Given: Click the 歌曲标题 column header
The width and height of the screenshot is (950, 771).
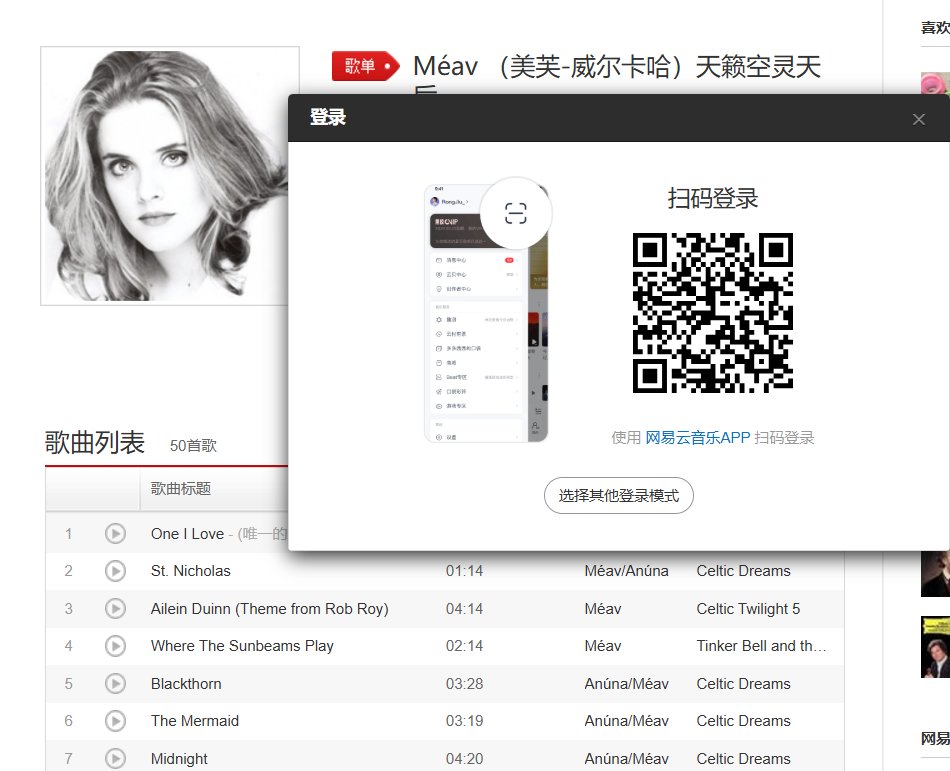Looking at the screenshot, I should point(181,489).
